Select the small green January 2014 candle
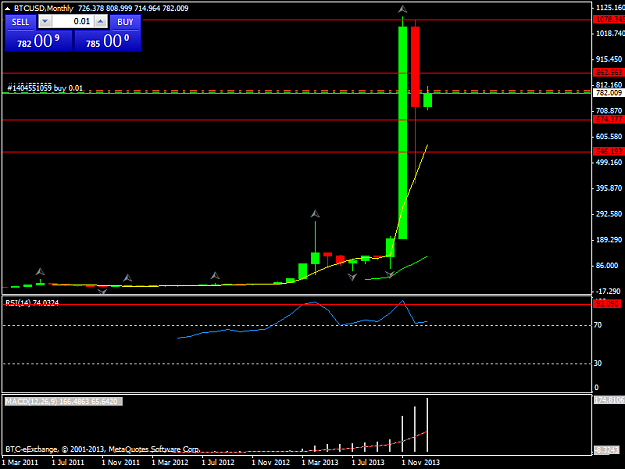The image size is (625, 469). point(428,100)
